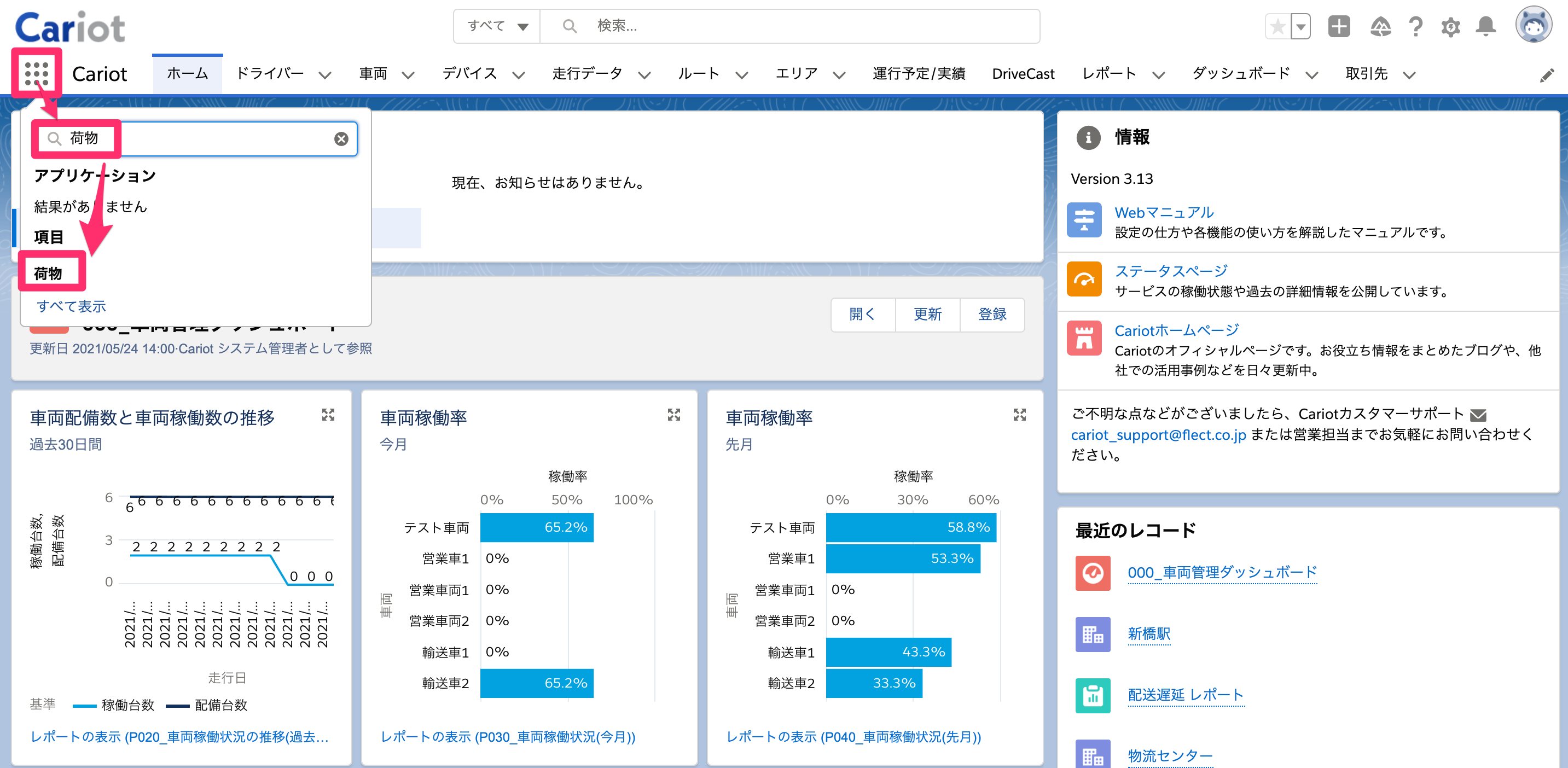Click the 配送遅延 レポート report icon
This screenshot has width=1568, height=768.
coord(1093,696)
